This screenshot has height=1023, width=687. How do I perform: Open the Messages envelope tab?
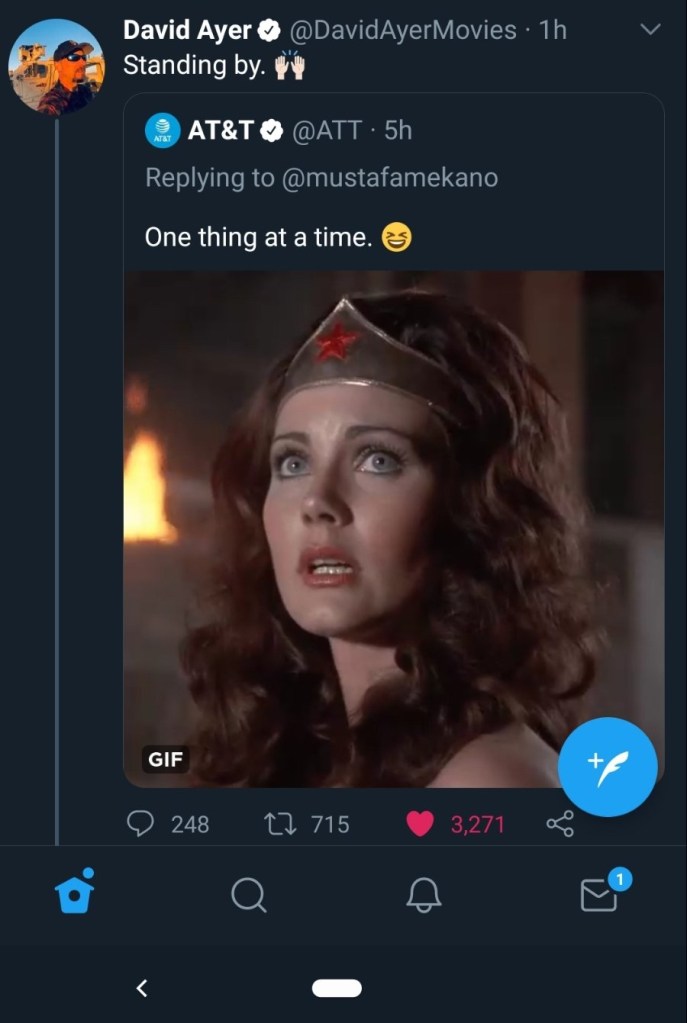click(x=599, y=895)
